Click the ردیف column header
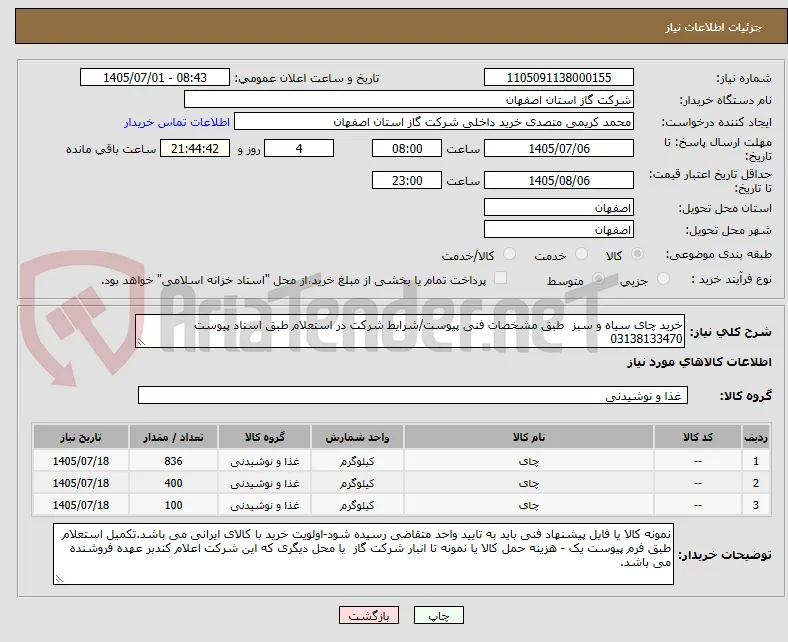 [755, 437]
